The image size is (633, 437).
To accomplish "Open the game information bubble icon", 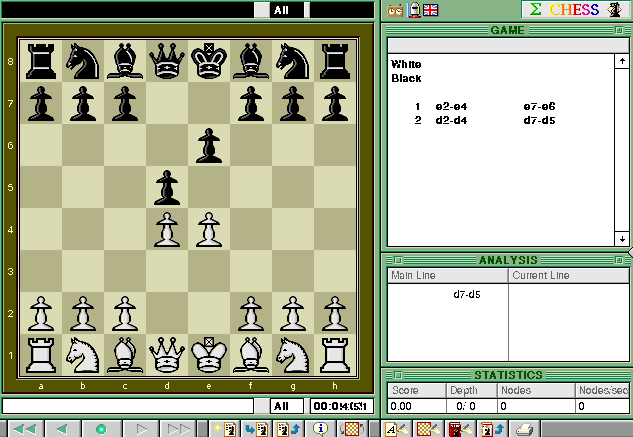I will (x=321, y=429).
